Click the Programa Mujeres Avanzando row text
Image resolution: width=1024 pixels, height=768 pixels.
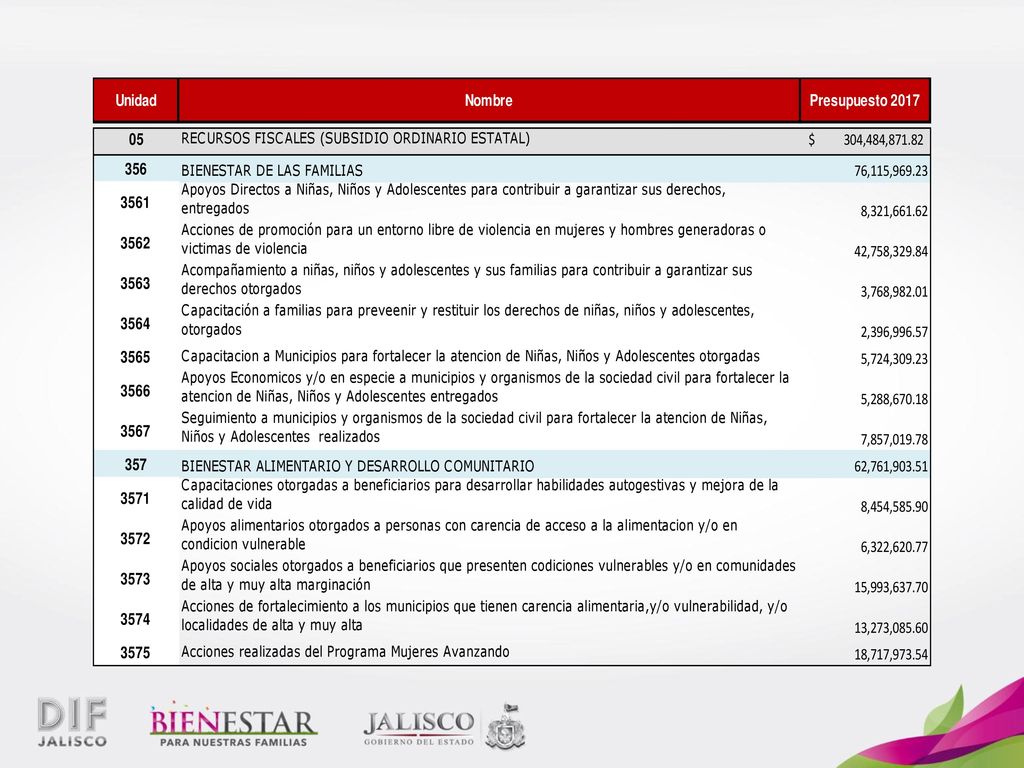coord(345,652)
